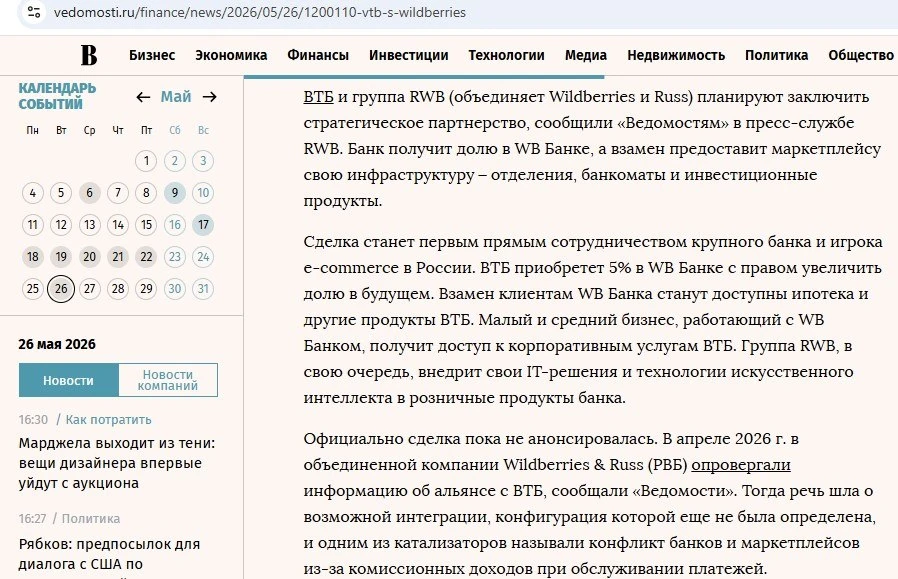
Task: Click the 26 мая 2026 date heading
Action: 57,344
